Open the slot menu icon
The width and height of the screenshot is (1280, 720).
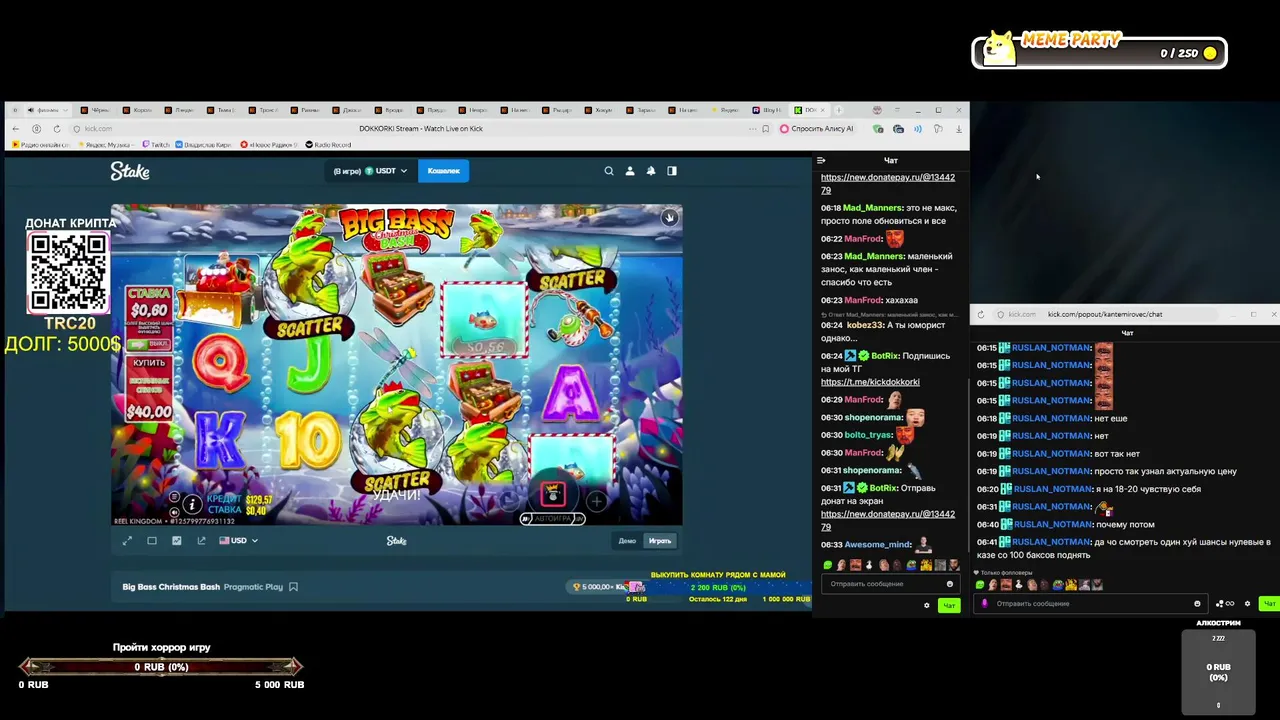(x=174, y=497)
